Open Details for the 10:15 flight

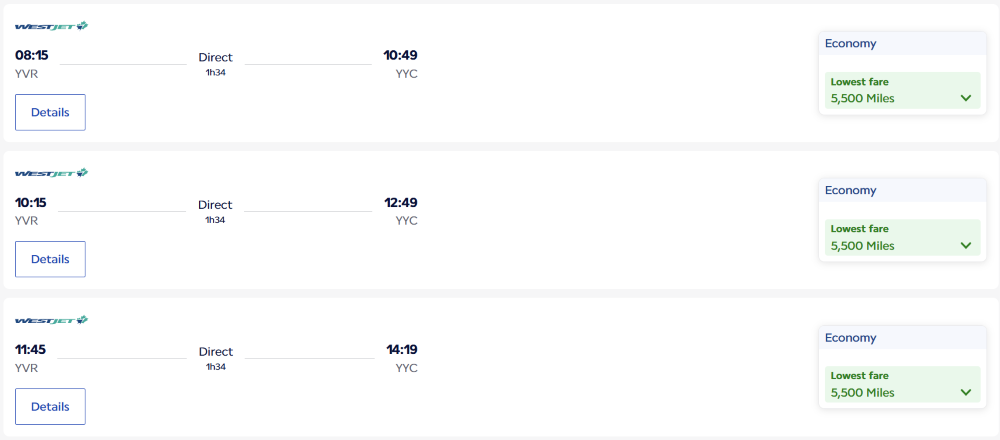point(50,259)
